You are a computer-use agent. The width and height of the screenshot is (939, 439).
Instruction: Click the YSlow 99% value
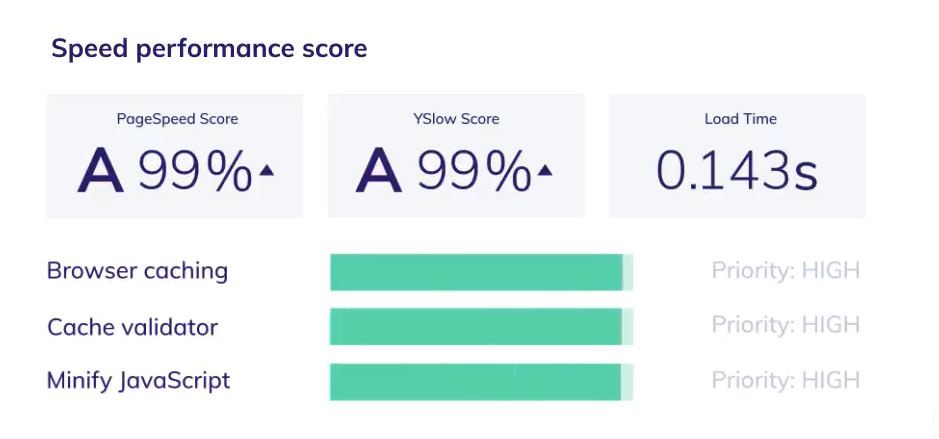coord(474,171)
